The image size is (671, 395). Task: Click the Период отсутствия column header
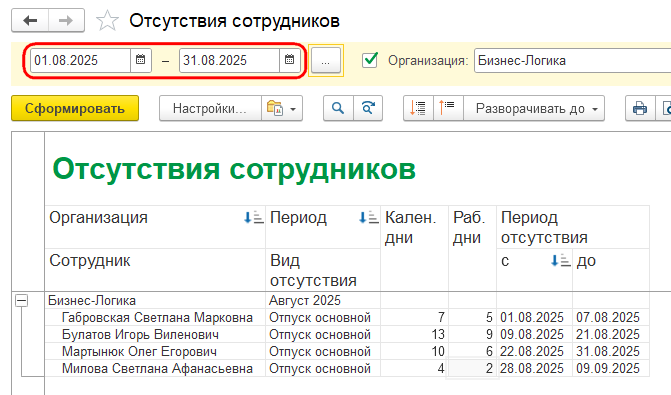(x=573, y=227)
